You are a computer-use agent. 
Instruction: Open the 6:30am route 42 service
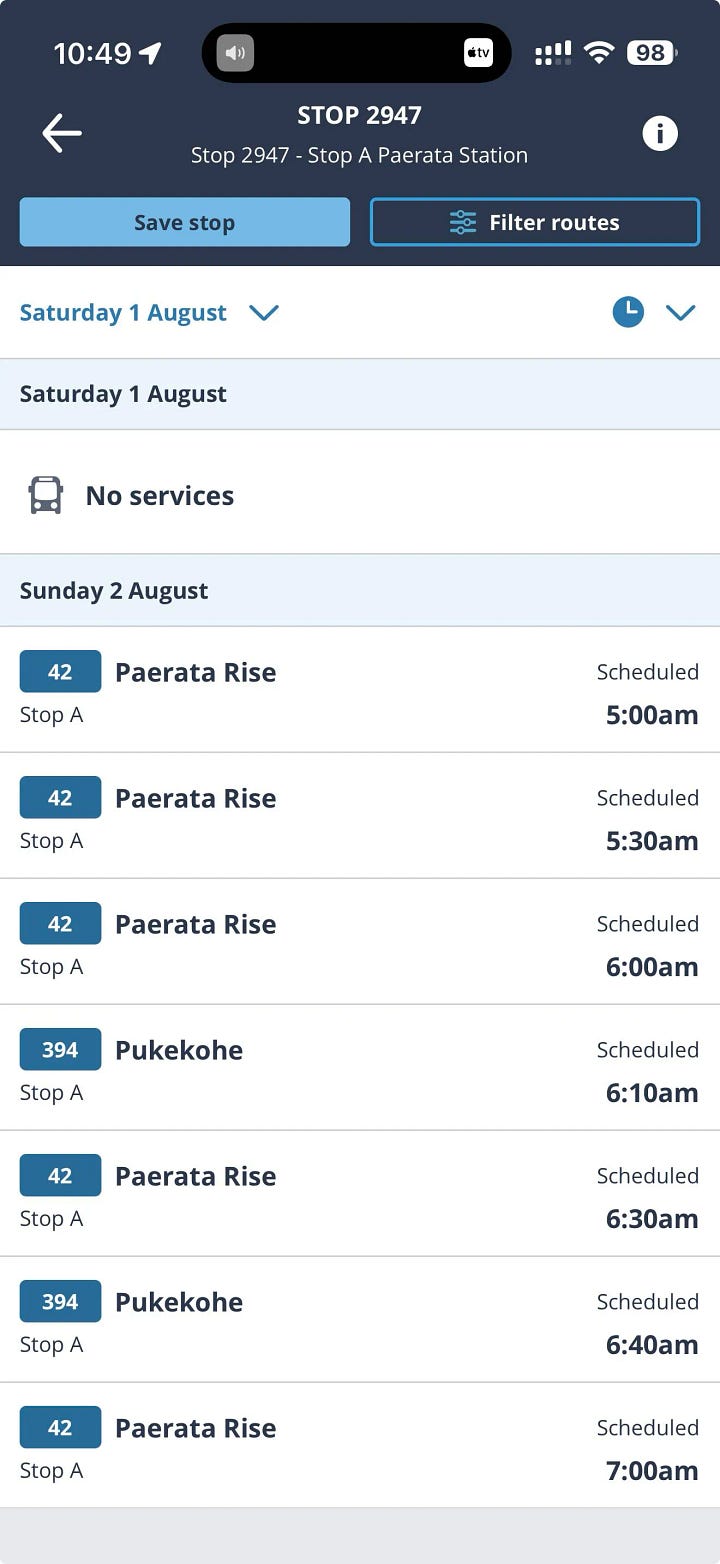click(360, 1194)
